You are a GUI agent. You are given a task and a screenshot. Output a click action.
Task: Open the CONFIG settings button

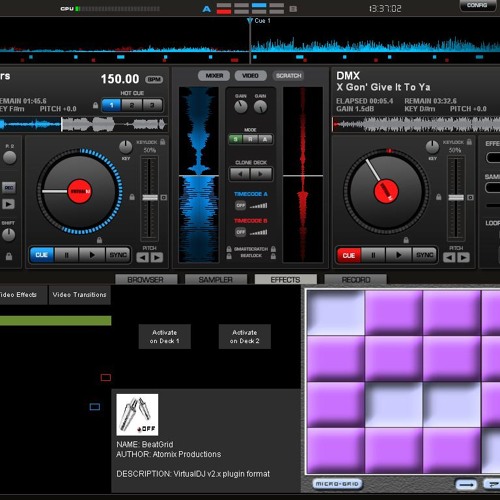pyautogui.click(x=477, y=6)
